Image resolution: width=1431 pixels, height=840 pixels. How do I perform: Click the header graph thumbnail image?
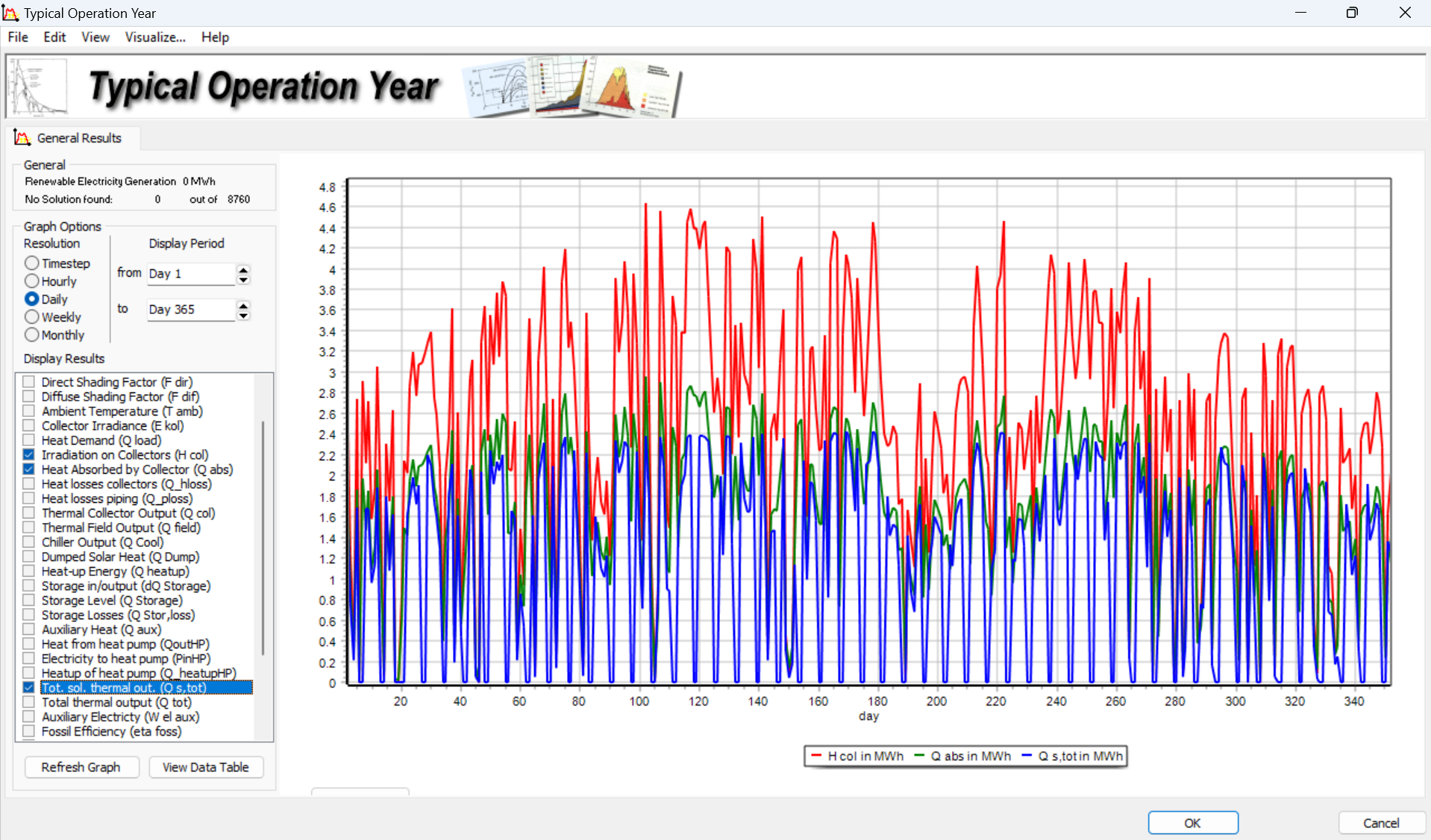[x=37, y=87]
